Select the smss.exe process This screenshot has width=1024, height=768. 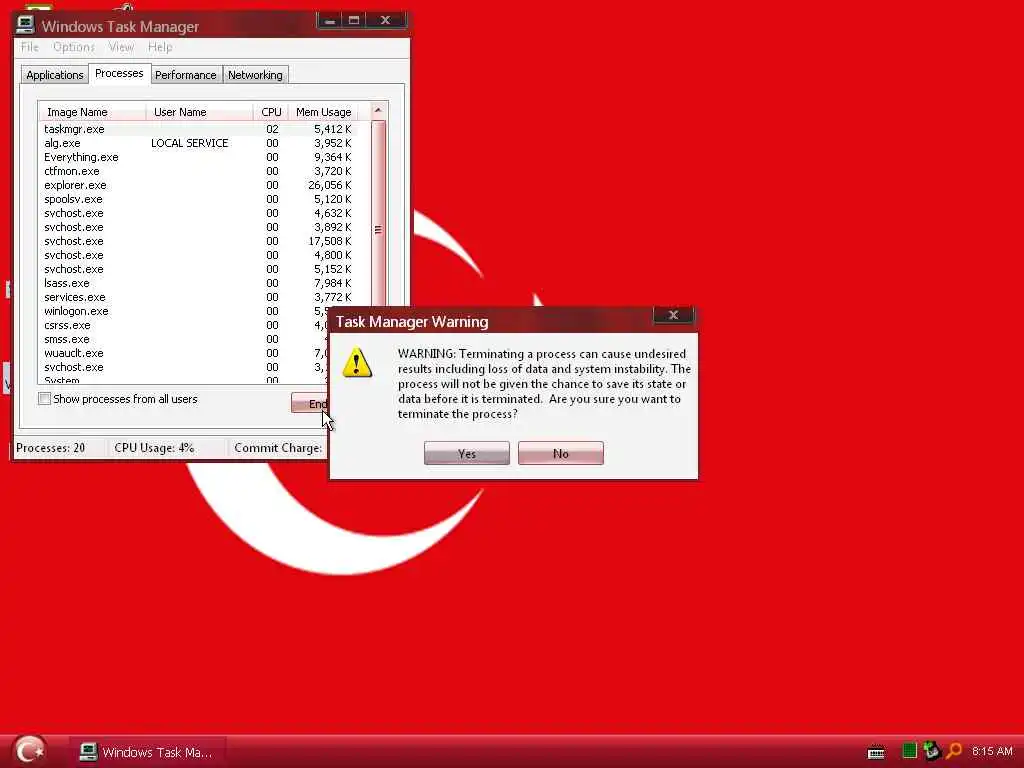pyautogui.click(x=185, y=340)
